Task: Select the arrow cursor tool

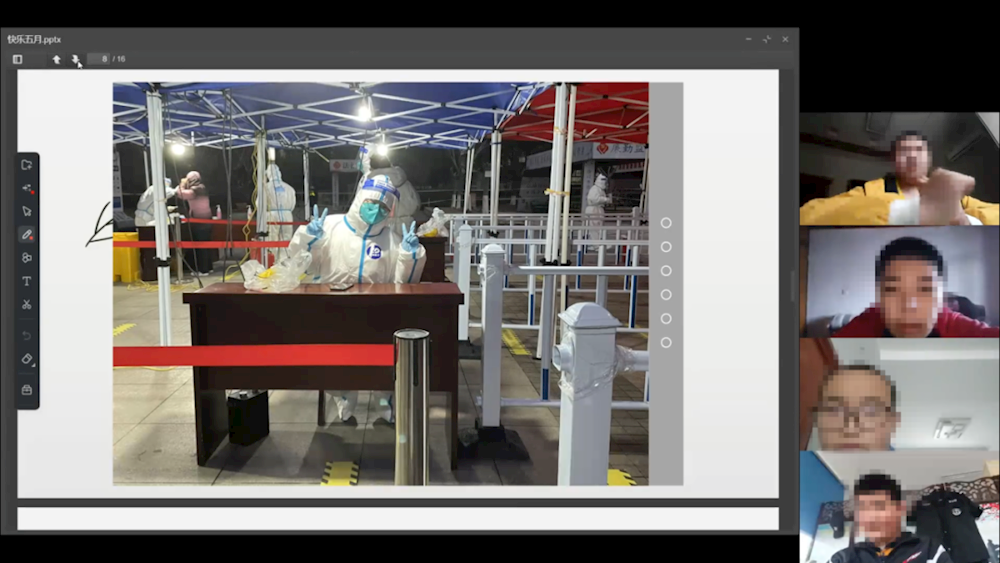Action: click(27, 211)
